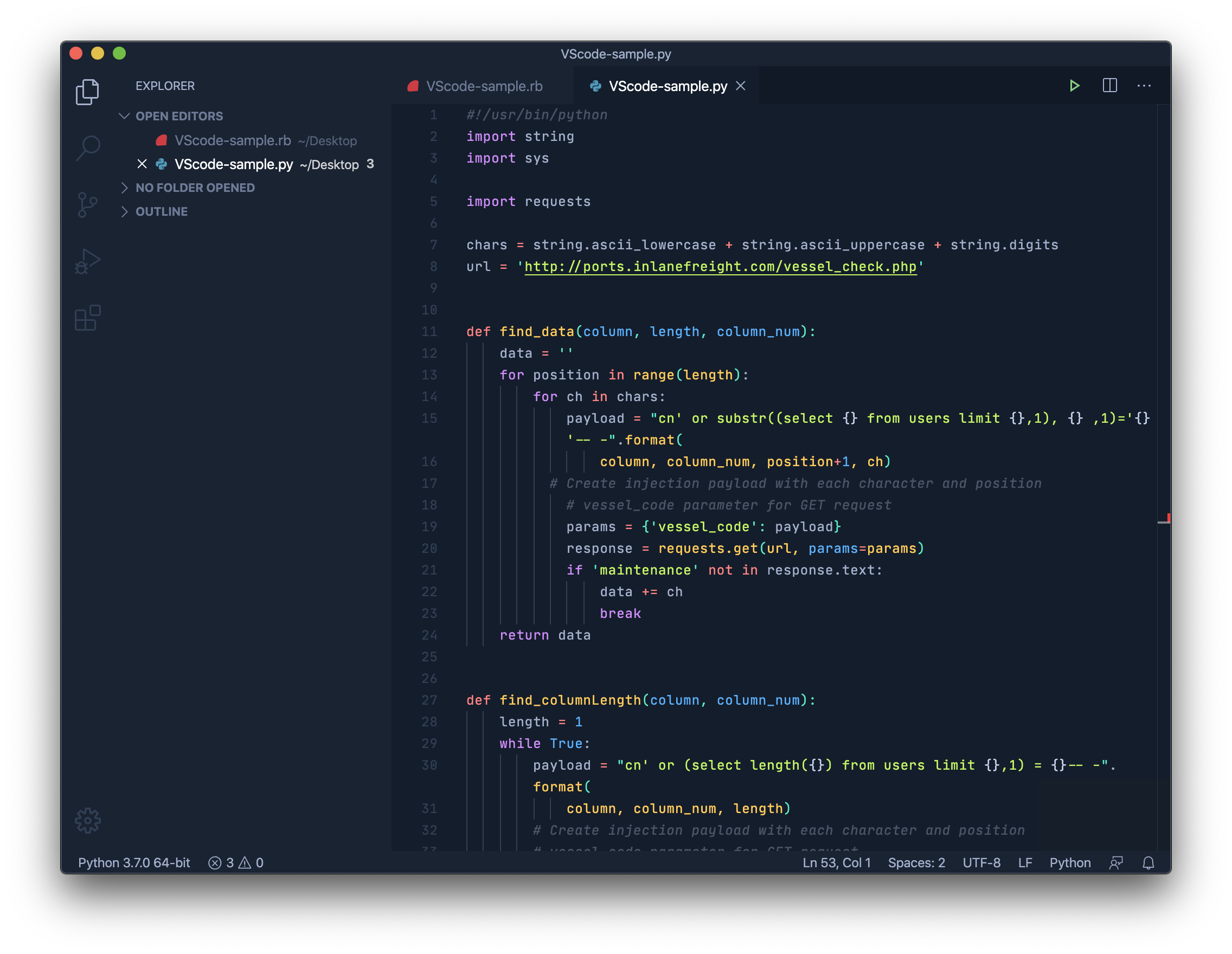1232x954 pixels.
Task: Open the Manage gear settings icon
Action: [x=87, y=820]
